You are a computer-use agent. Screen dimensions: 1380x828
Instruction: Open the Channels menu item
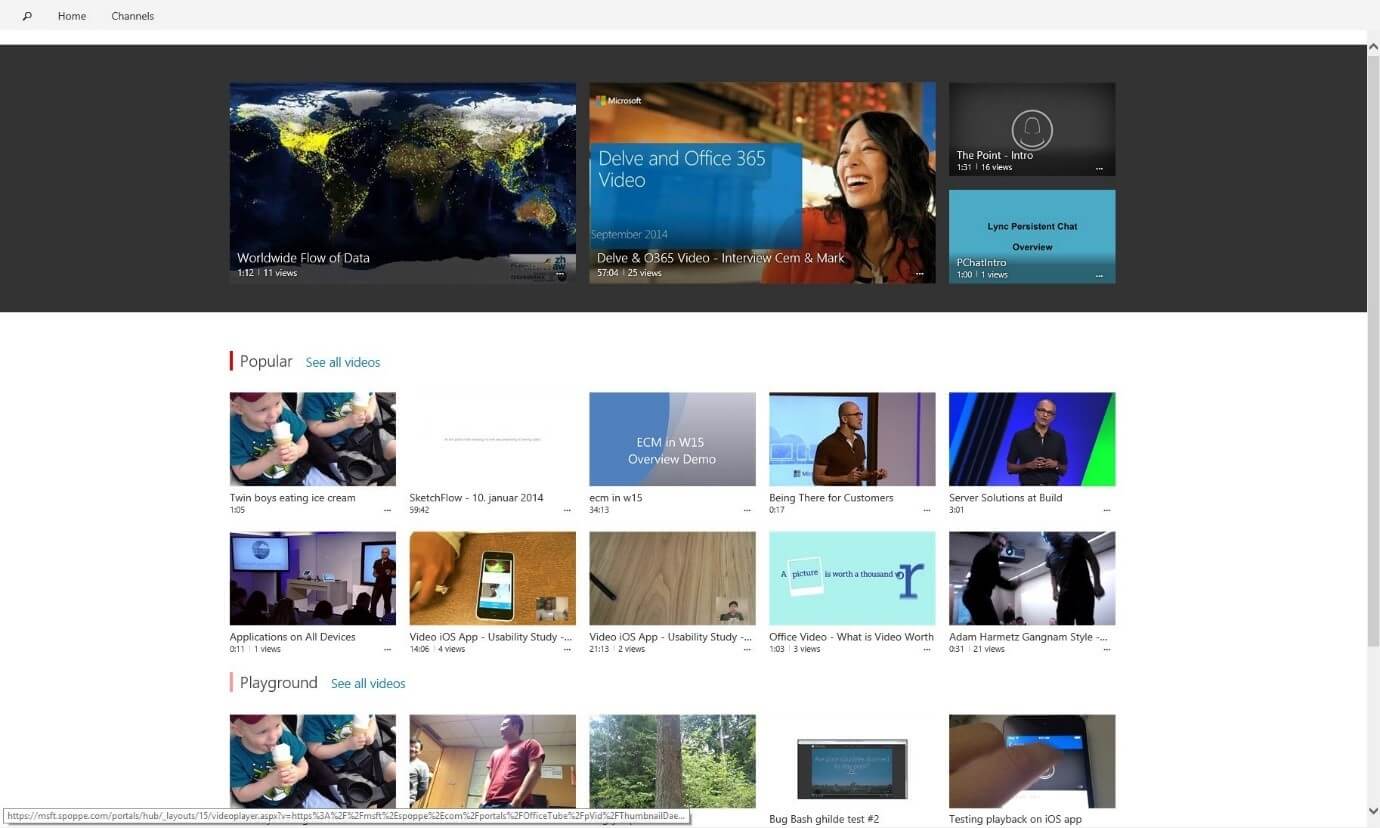pos(132,16)
